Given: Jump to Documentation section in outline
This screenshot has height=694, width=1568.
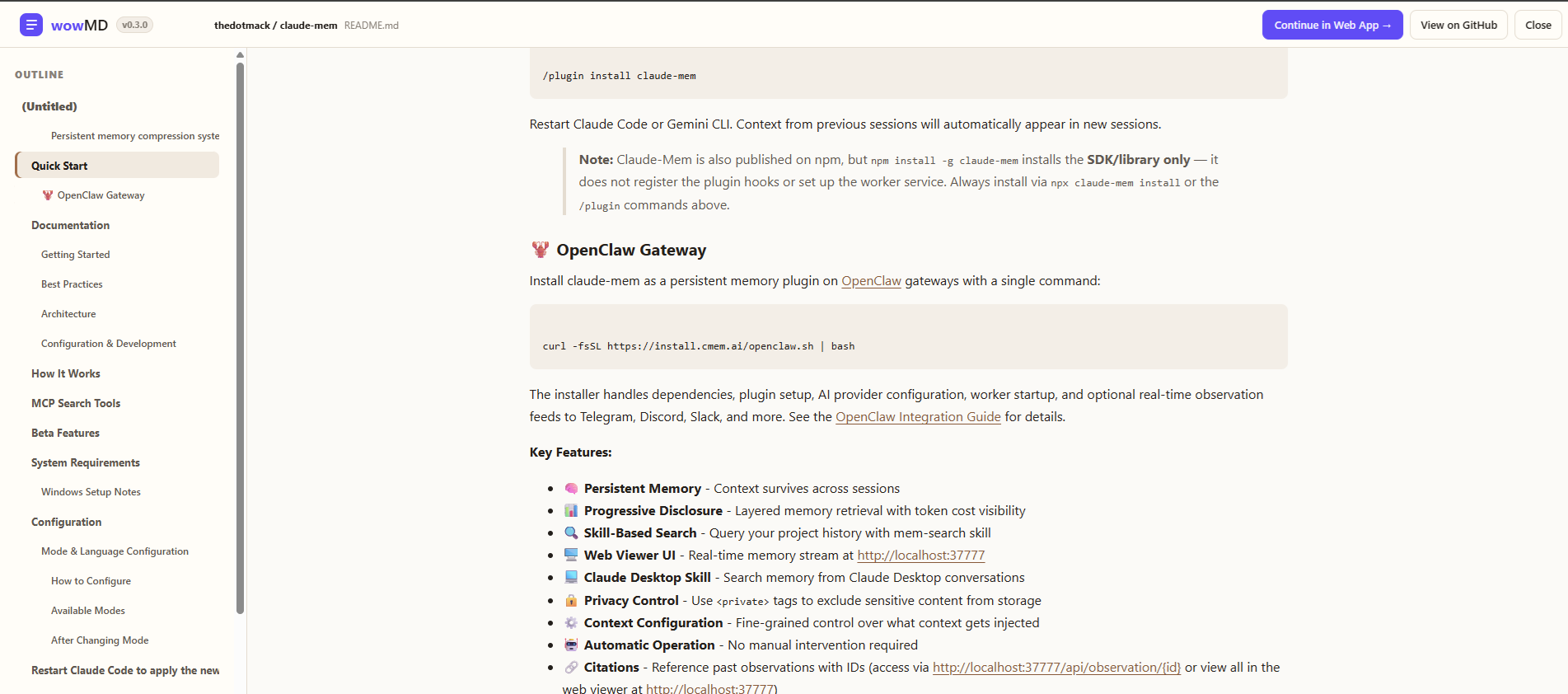Looking at the screenshot, I should click(x=70, y=225).
